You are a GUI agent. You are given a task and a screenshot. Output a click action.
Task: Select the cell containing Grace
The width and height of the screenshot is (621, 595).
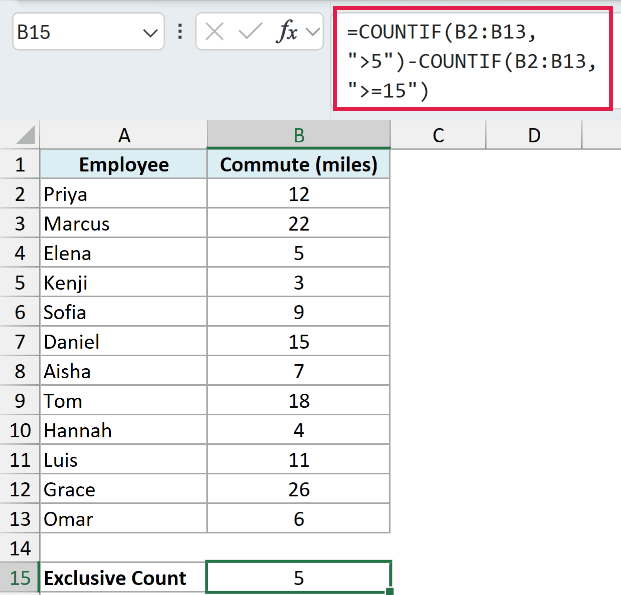[x=124, y=489]
